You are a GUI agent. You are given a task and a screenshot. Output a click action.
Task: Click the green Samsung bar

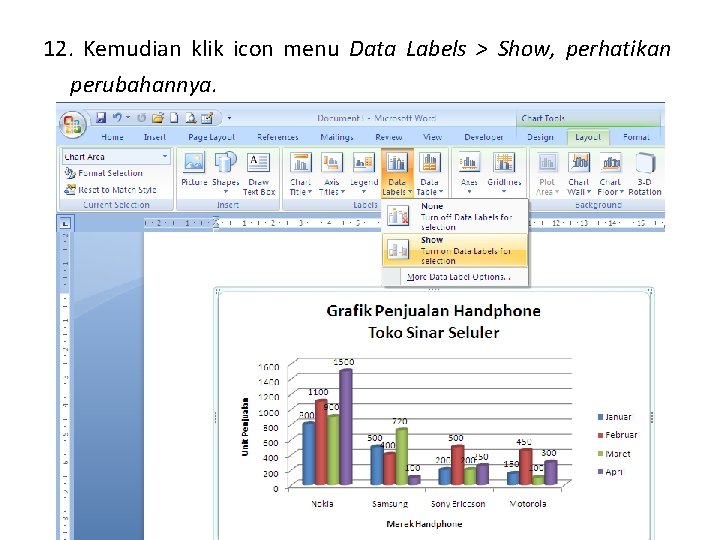click(x=401, y=456)
